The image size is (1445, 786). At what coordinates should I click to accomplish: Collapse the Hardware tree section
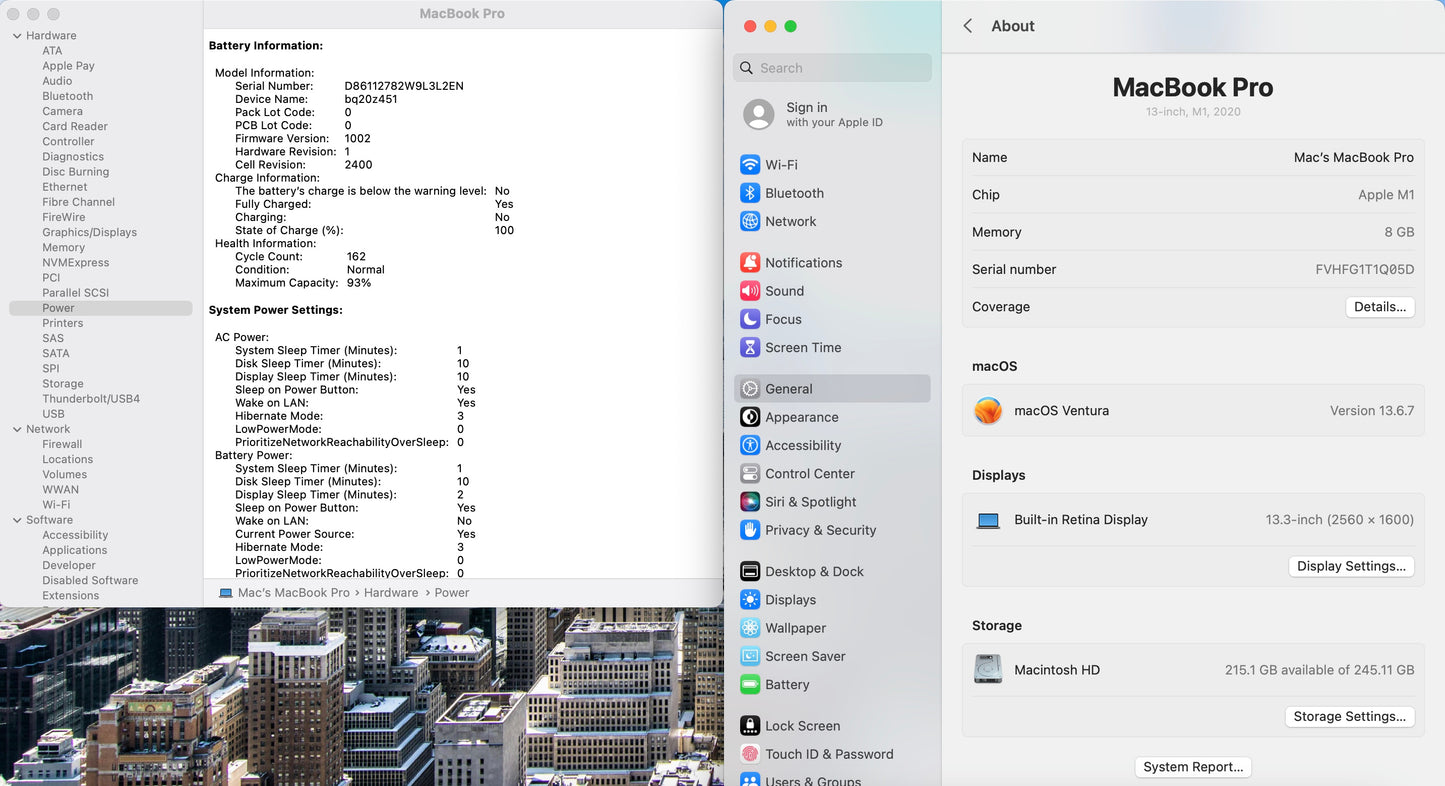click(x=17, y=36)
